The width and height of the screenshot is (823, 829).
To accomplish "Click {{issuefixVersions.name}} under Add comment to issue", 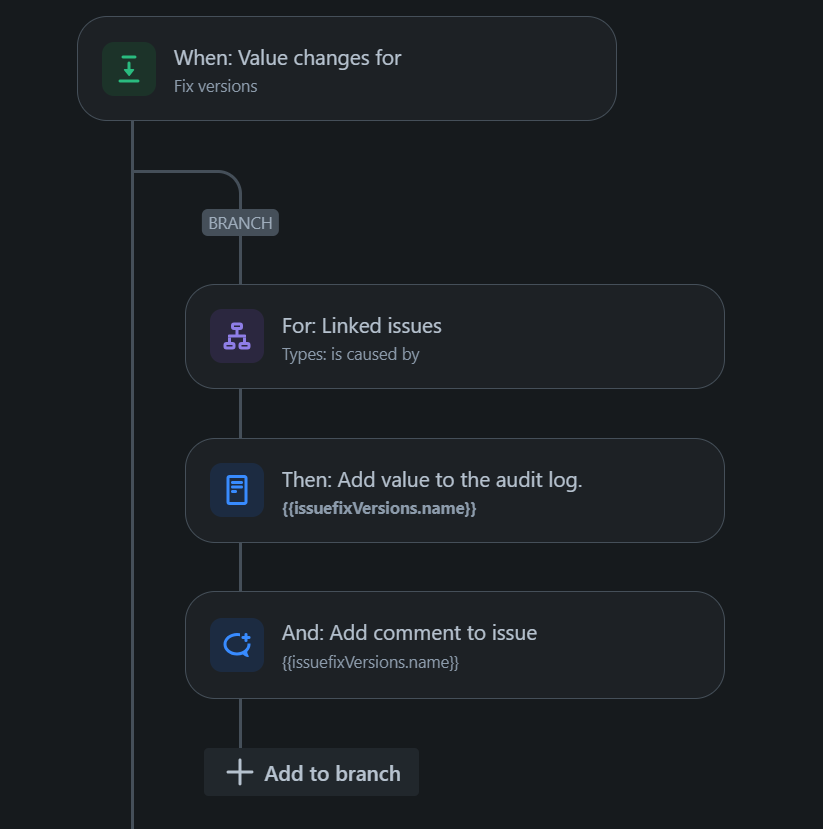I will click(x=370, y=662).
